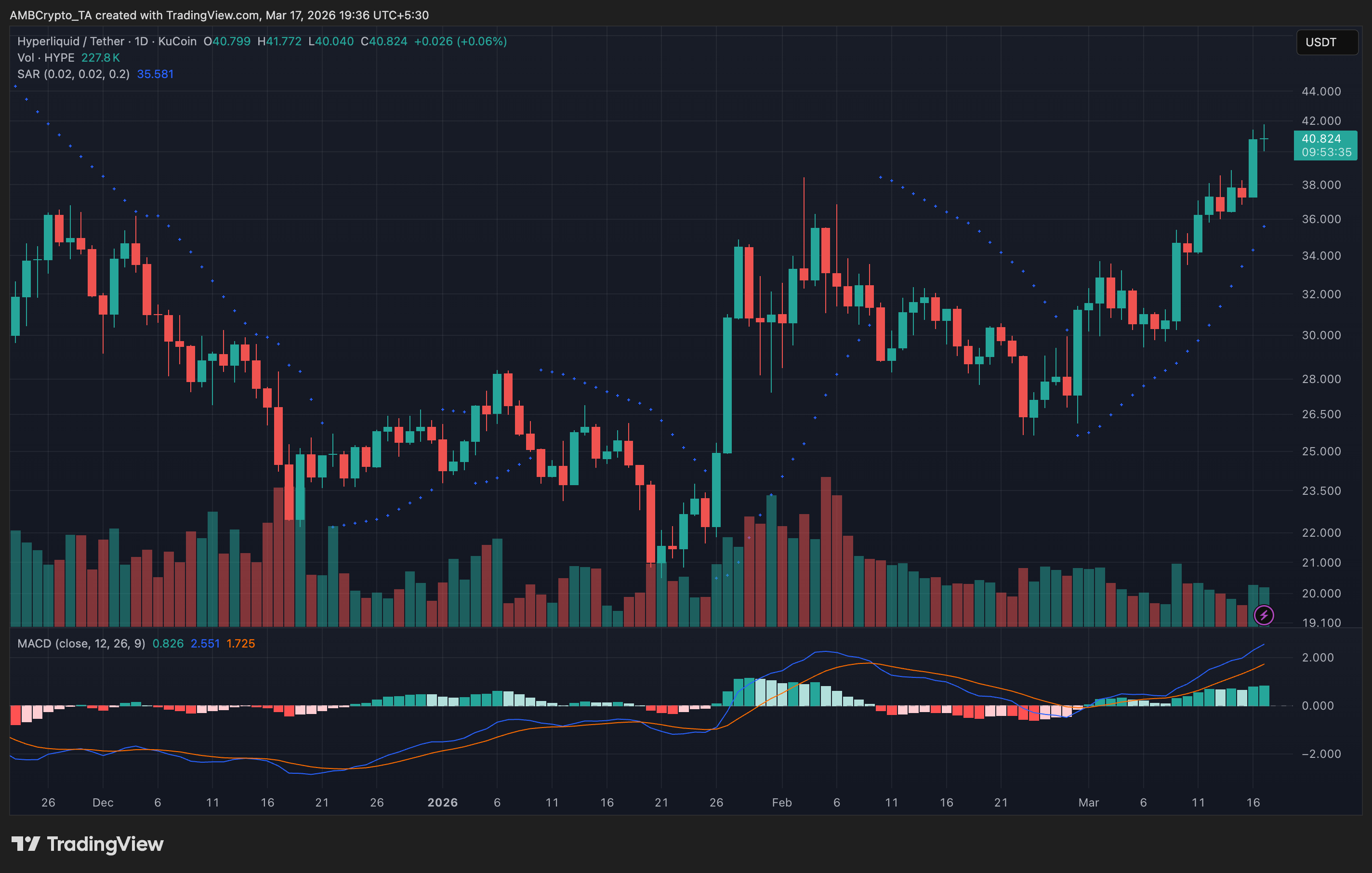The width and height of the screenshot is (1372, 873).
Task: Click the MACD (close, 12, 26, 9) legend
Action: point(81,643)
